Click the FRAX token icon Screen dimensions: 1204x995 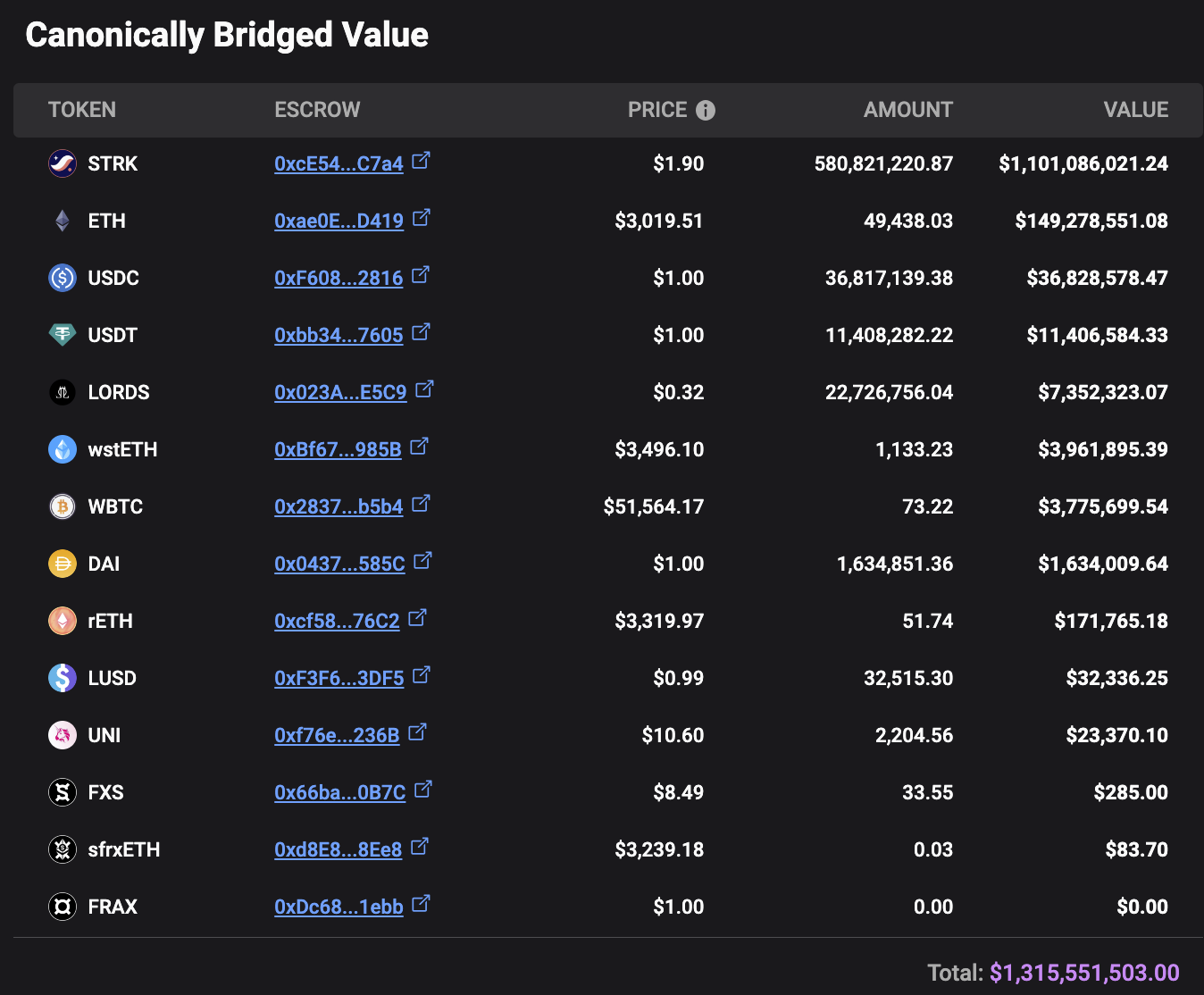click(63, 907)
